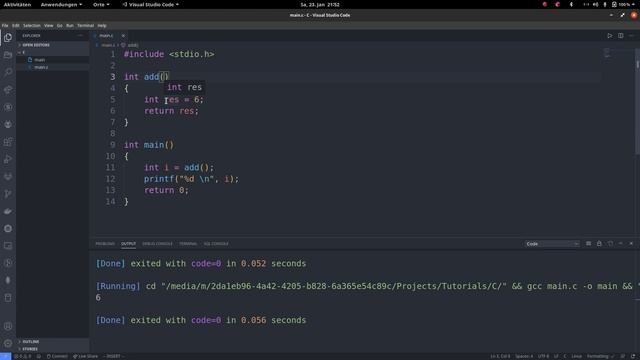Run code with the play button
The width and height of the screenshot is (640, 360).
(x=609, y=36)
